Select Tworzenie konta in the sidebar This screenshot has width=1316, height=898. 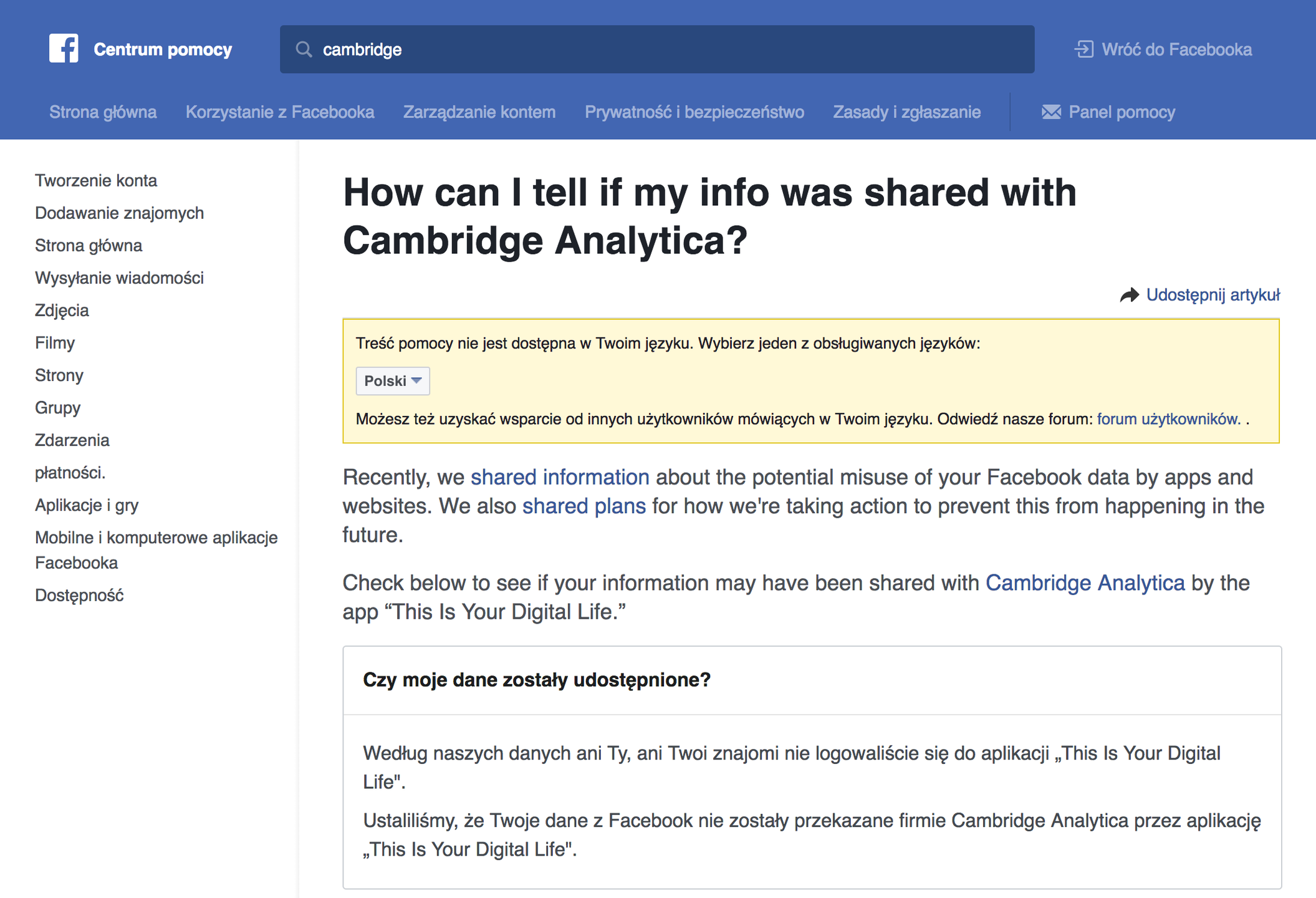coord(96,181)
